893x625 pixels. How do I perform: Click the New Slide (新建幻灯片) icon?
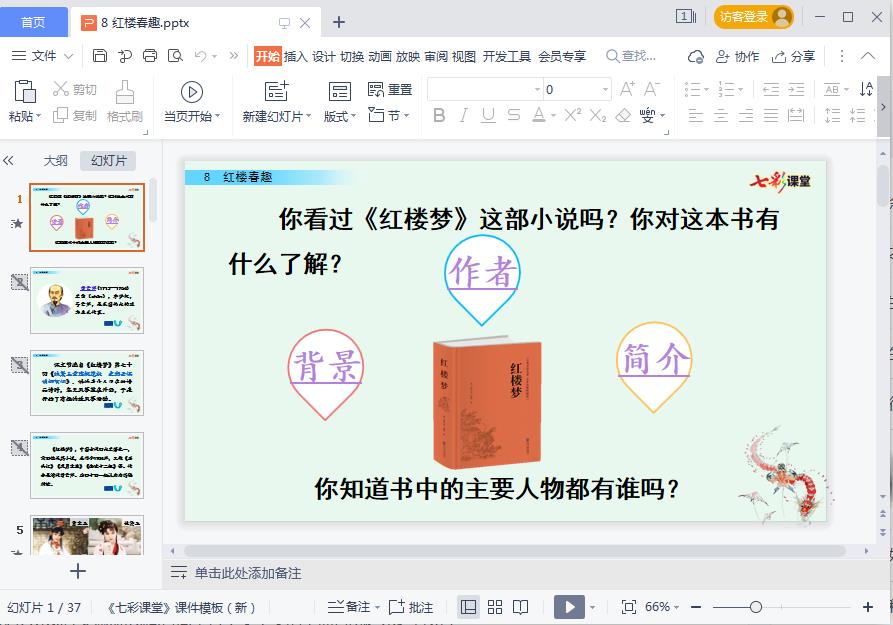[277, 91]
